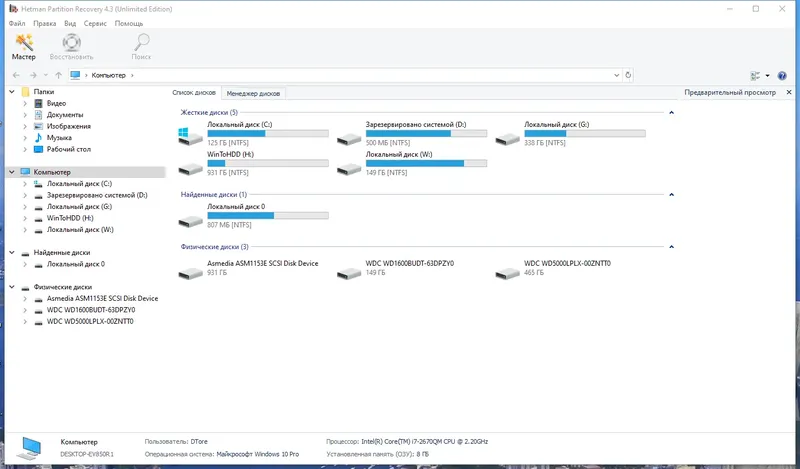This screenshot has height=469, width=800.
Task: Select Asmedia ASM1153E in sidebar tree
Action: click(x=102, y=298)
